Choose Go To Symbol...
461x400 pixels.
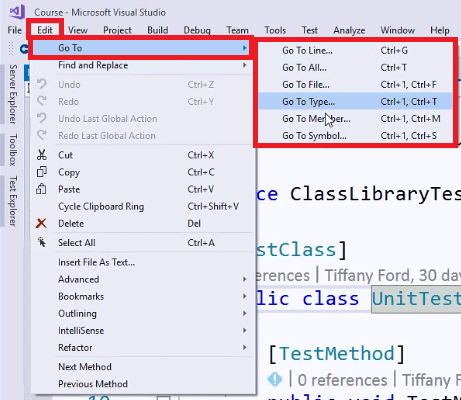pyautogui.click(x=355, y=135)
